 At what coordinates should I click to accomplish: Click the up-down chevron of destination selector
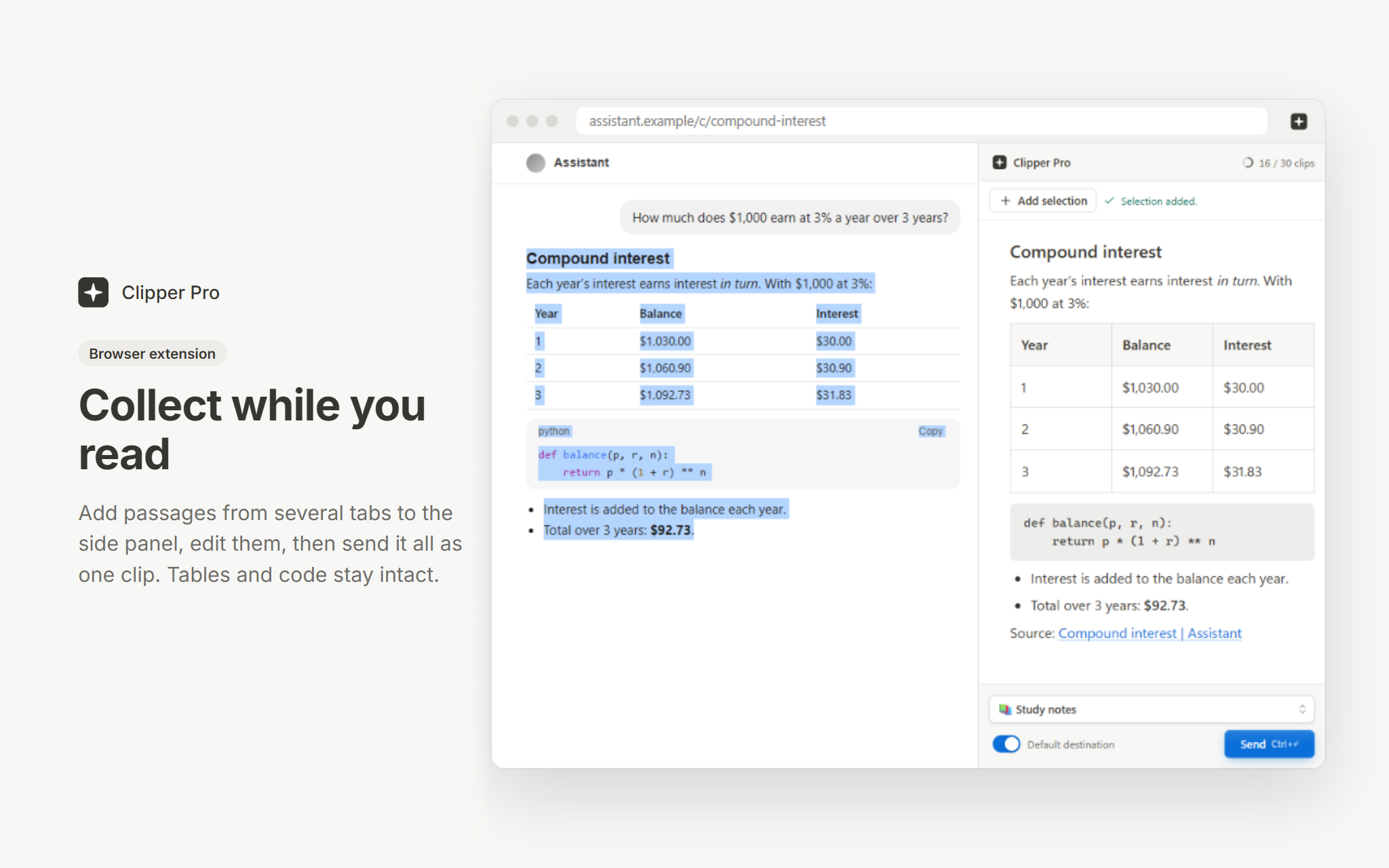tap(1302, 709)
